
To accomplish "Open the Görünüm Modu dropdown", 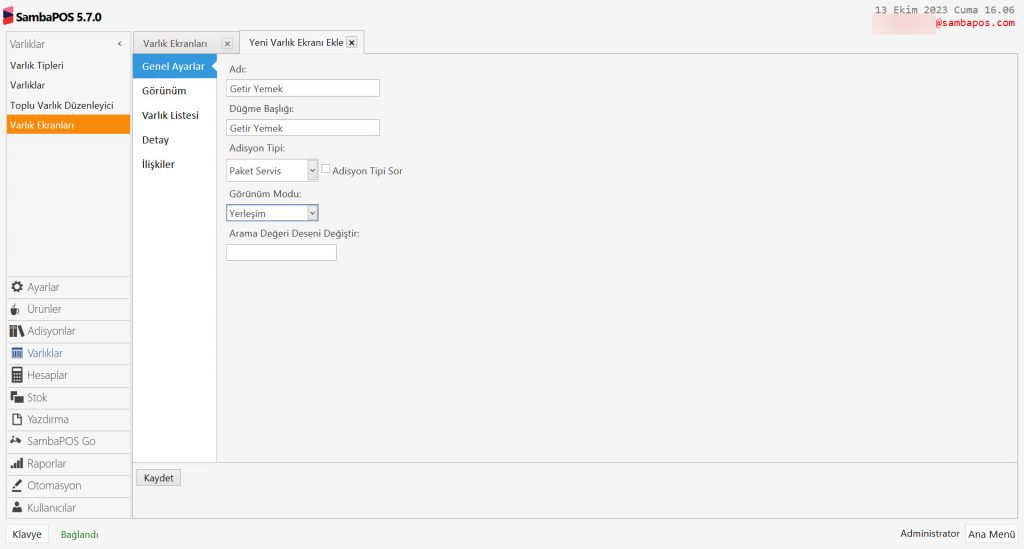I will (312, 213).
